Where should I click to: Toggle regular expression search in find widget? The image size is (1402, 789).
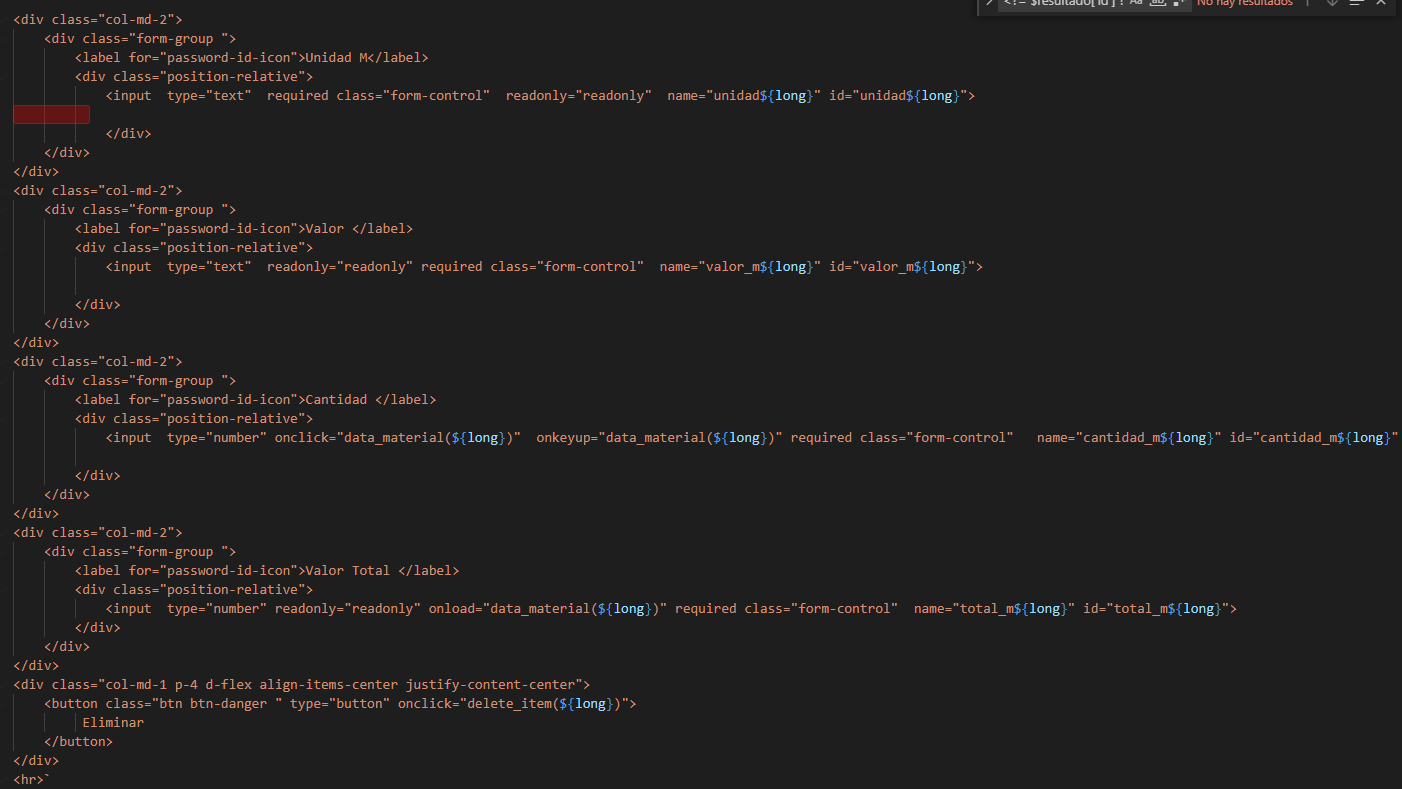tap(1179, 3)
